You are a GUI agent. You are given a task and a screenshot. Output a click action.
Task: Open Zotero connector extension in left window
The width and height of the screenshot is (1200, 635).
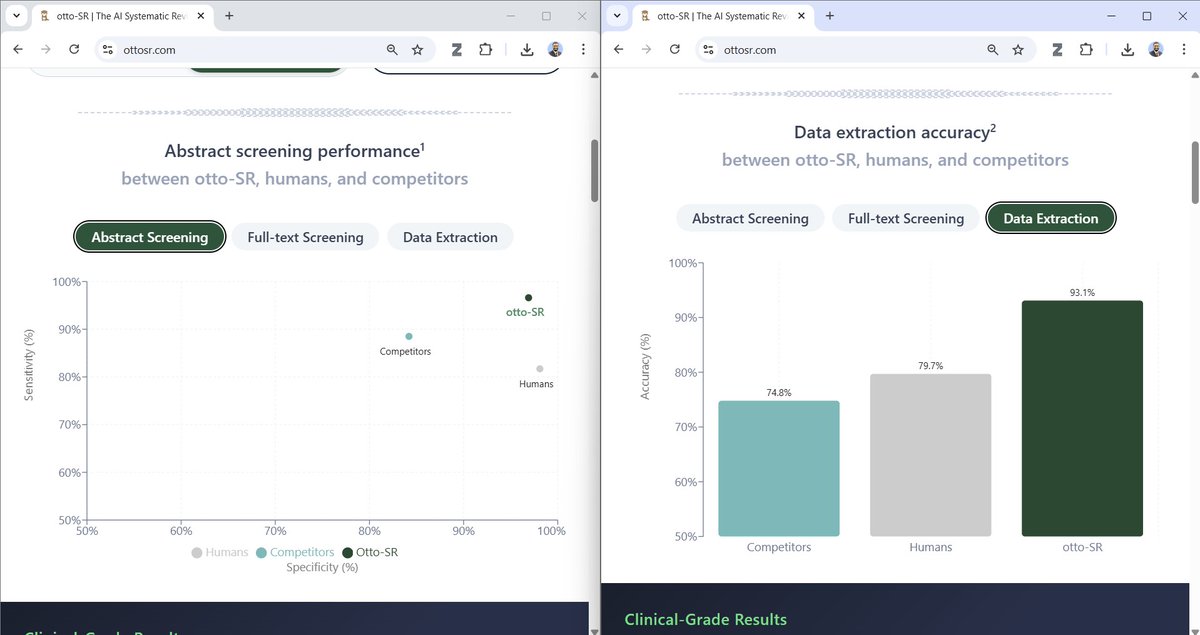point(457,50)
